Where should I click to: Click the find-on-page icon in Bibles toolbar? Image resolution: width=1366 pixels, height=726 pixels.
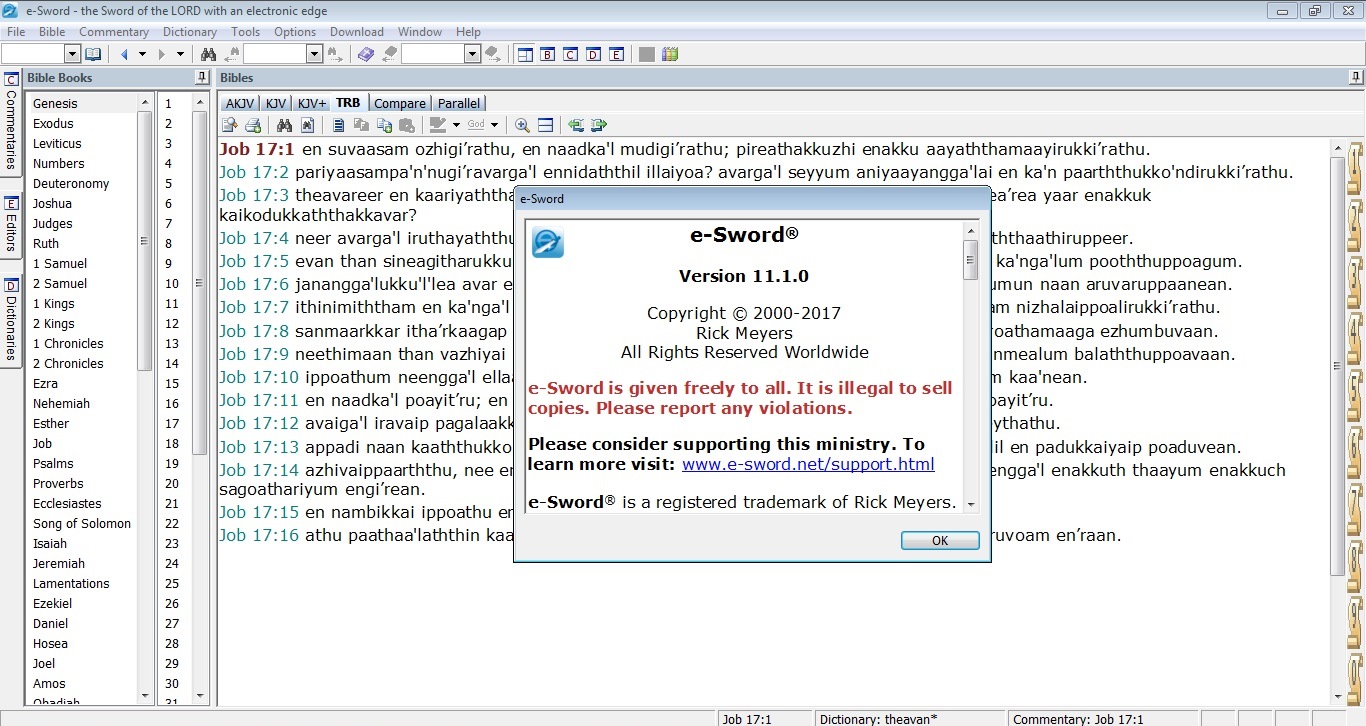point(307,125)
